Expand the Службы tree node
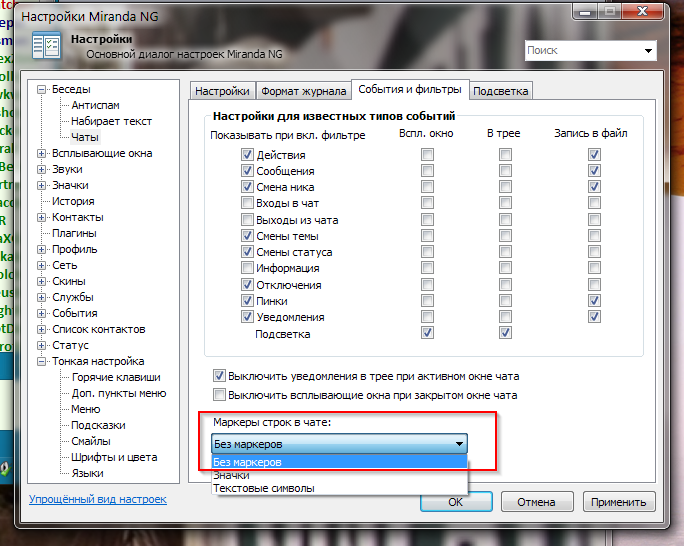Image resolution: width=684 pixels, height=546 pixels. (41, 297)
